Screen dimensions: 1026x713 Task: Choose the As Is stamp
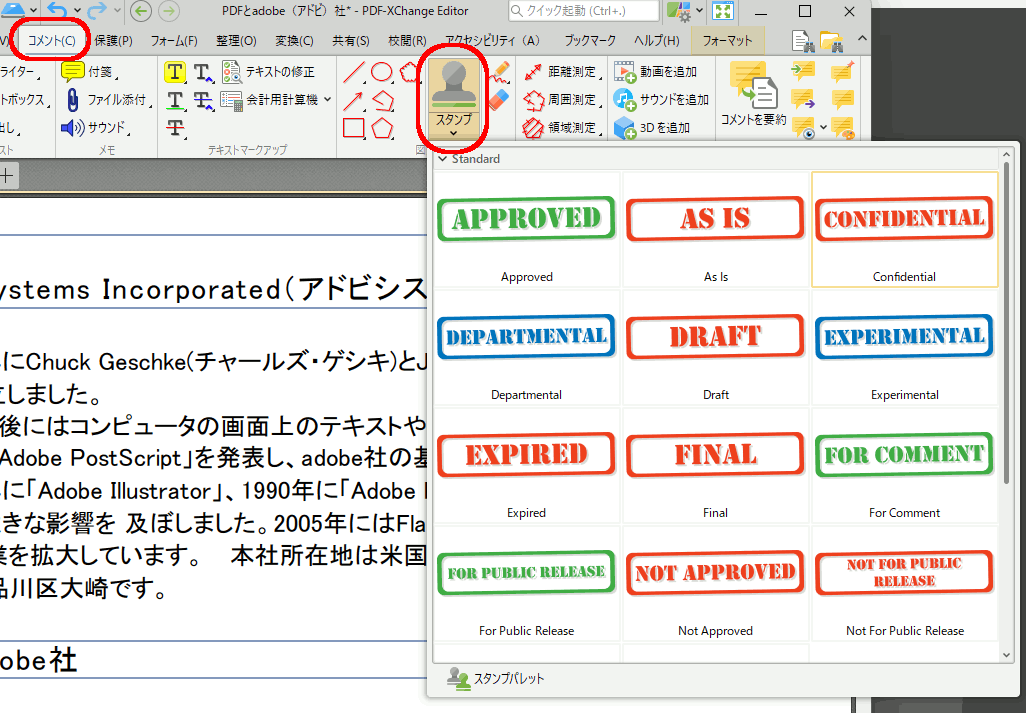point(716,230)
